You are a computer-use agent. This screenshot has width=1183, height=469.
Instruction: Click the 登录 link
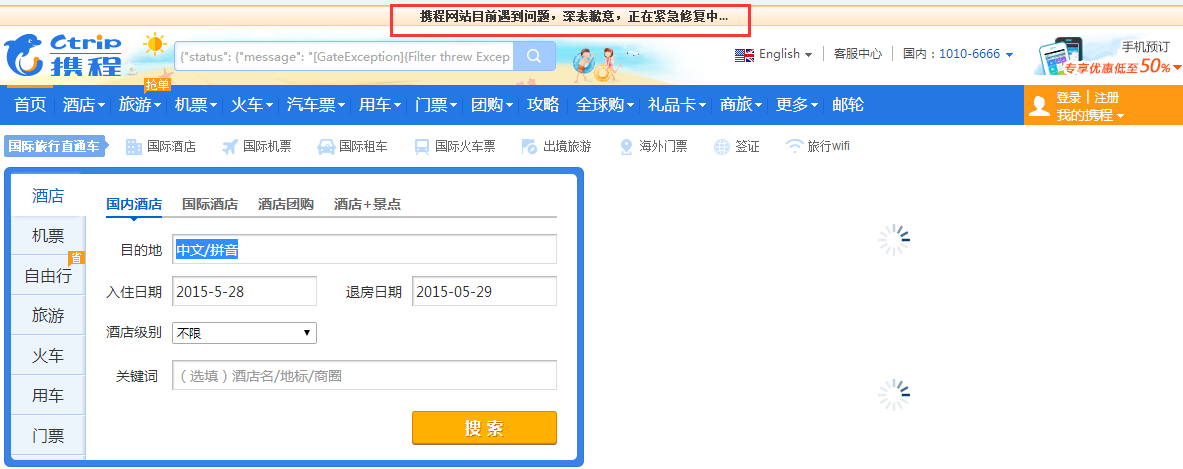click(x=1068, y=97)
